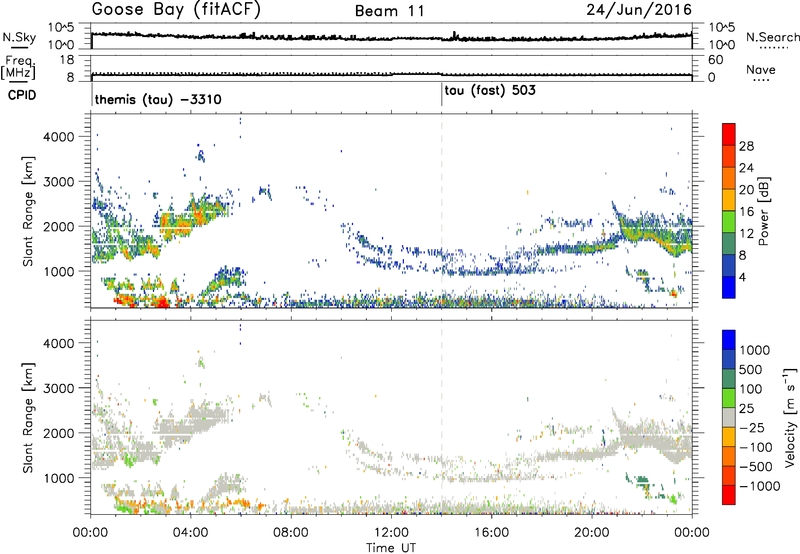This screenshot has width=800, height=554.
Task: Click the '-500' Velocity colorbar tick label
Action: point(756,466)
